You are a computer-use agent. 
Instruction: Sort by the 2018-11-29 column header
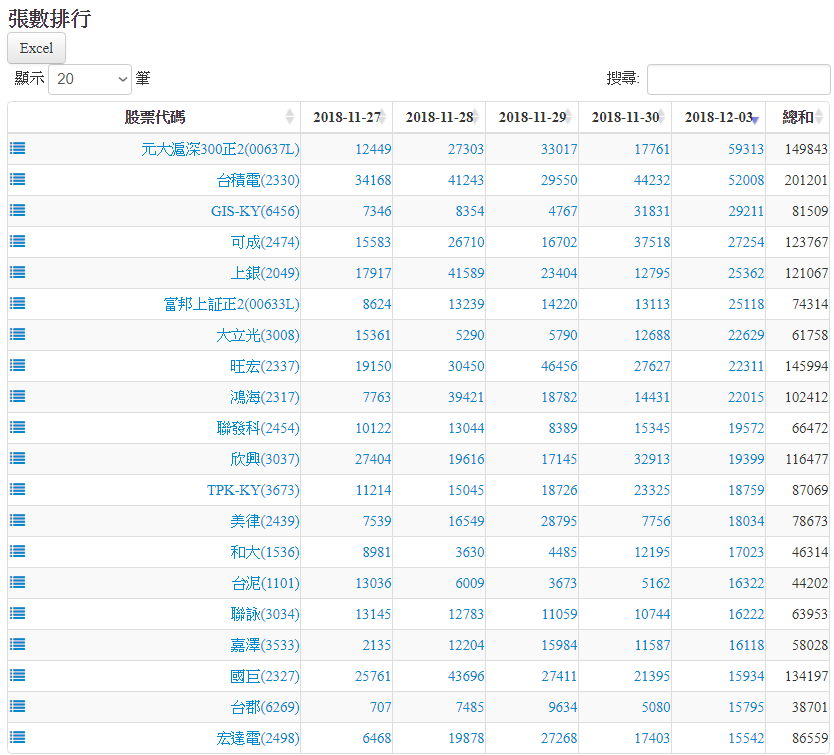pyautogui.click(x=532, y=117)
